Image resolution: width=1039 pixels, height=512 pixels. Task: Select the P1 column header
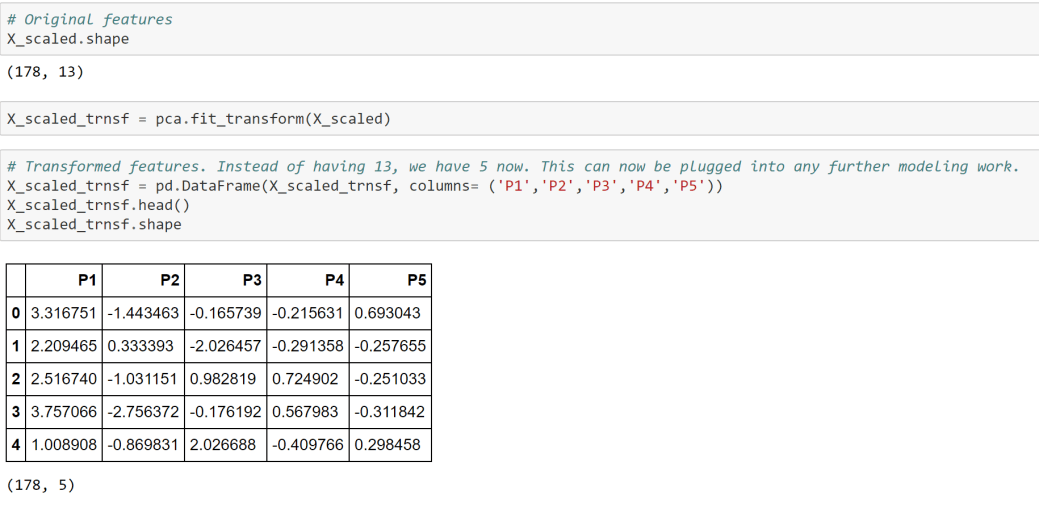coord(64,280)
